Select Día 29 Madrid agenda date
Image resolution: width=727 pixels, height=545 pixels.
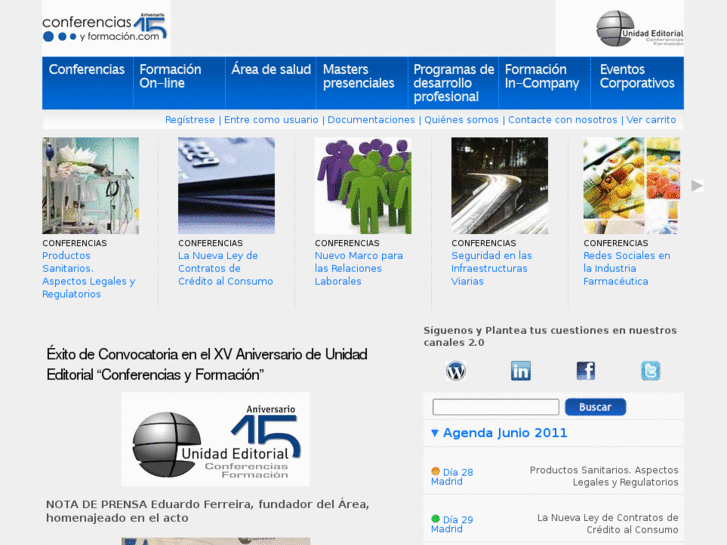tap(452, 524)
